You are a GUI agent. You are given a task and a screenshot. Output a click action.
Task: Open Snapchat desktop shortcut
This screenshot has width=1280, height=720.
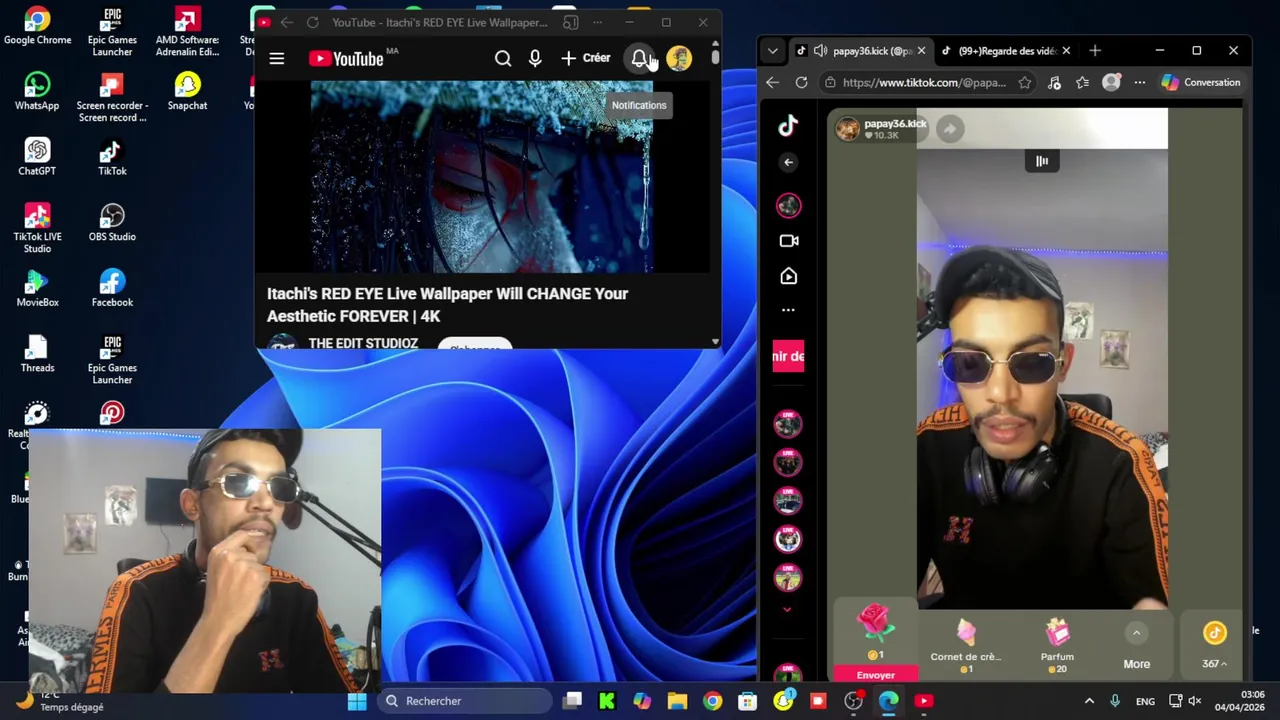(187, 92)
